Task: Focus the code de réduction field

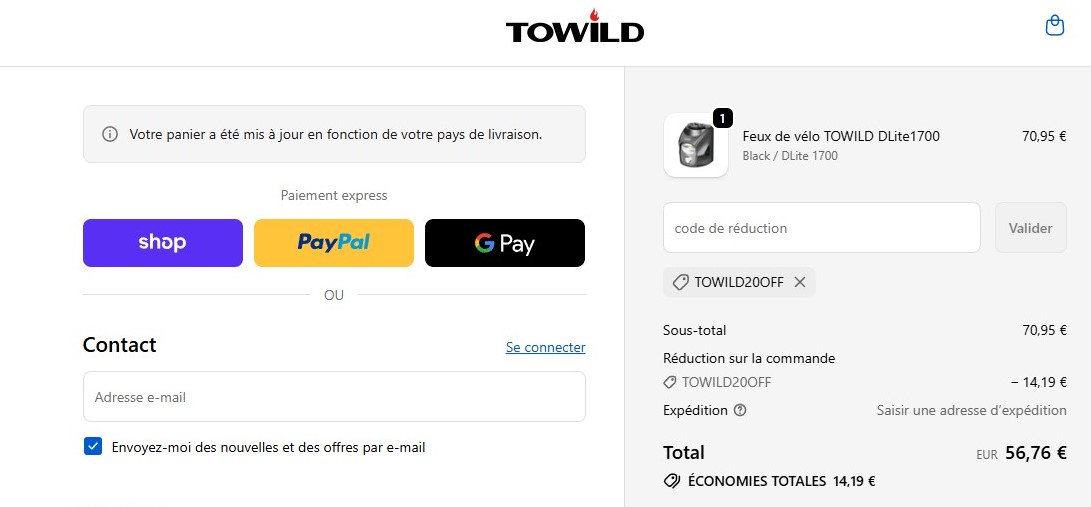Action: tap(821, 228)
